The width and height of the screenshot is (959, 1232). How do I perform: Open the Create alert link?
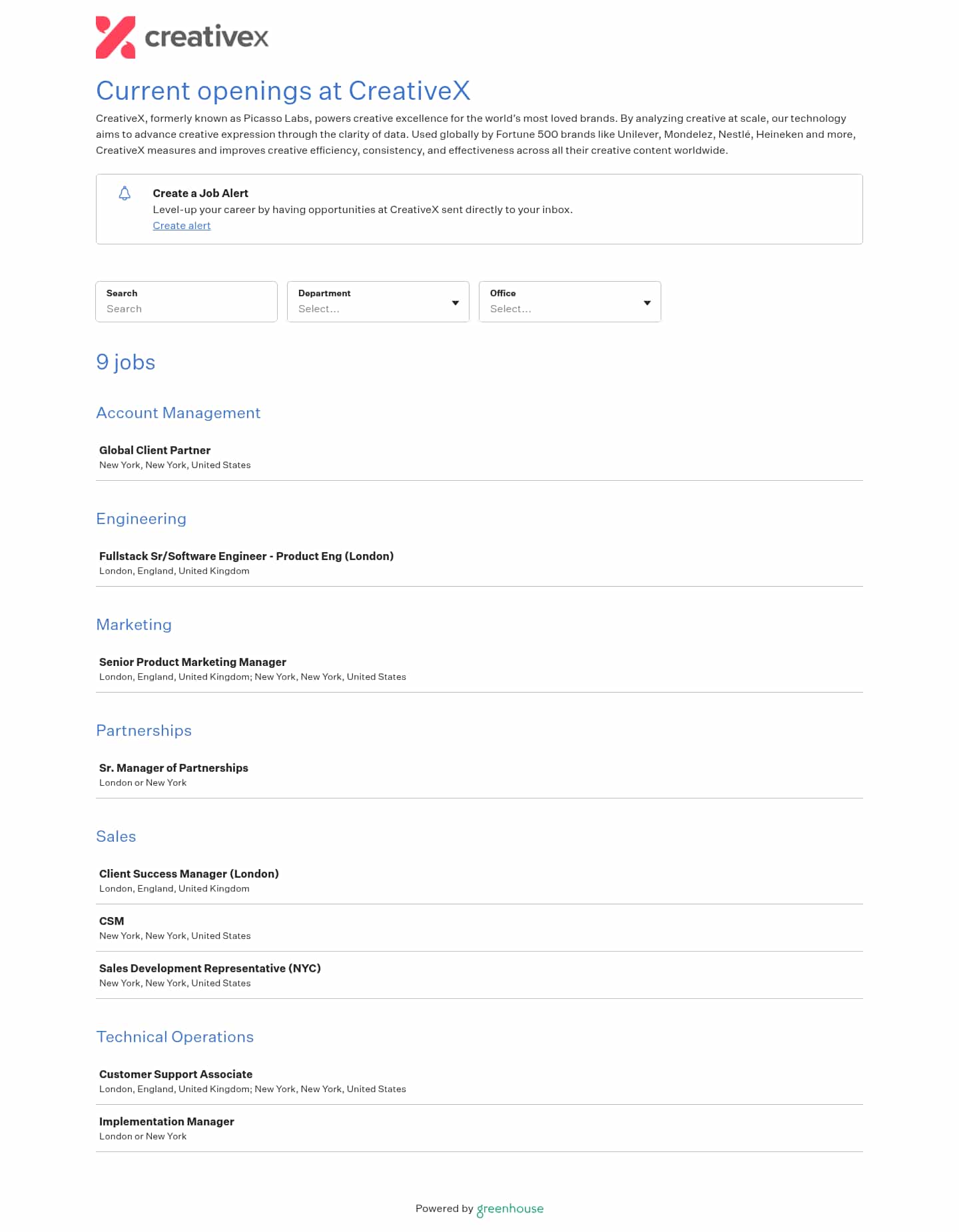click(182, 226)
